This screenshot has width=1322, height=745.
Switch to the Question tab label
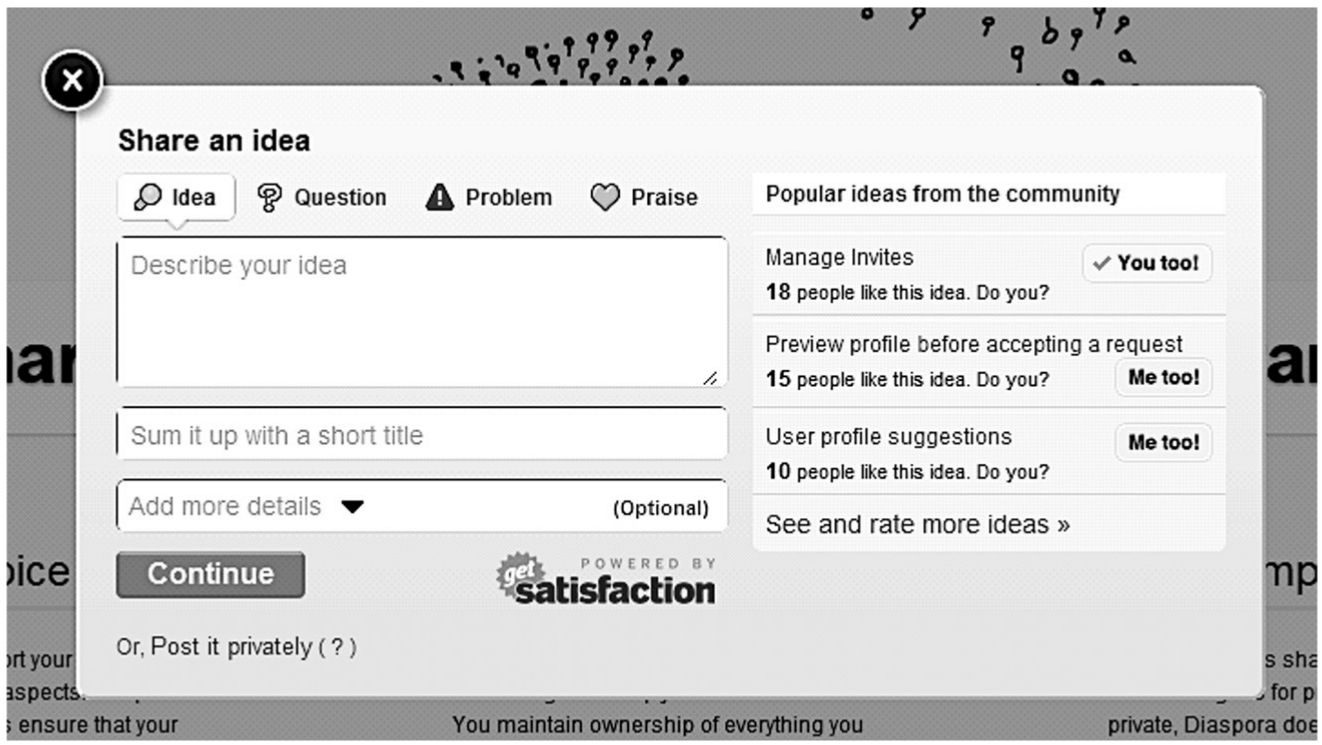click(339, 198)
